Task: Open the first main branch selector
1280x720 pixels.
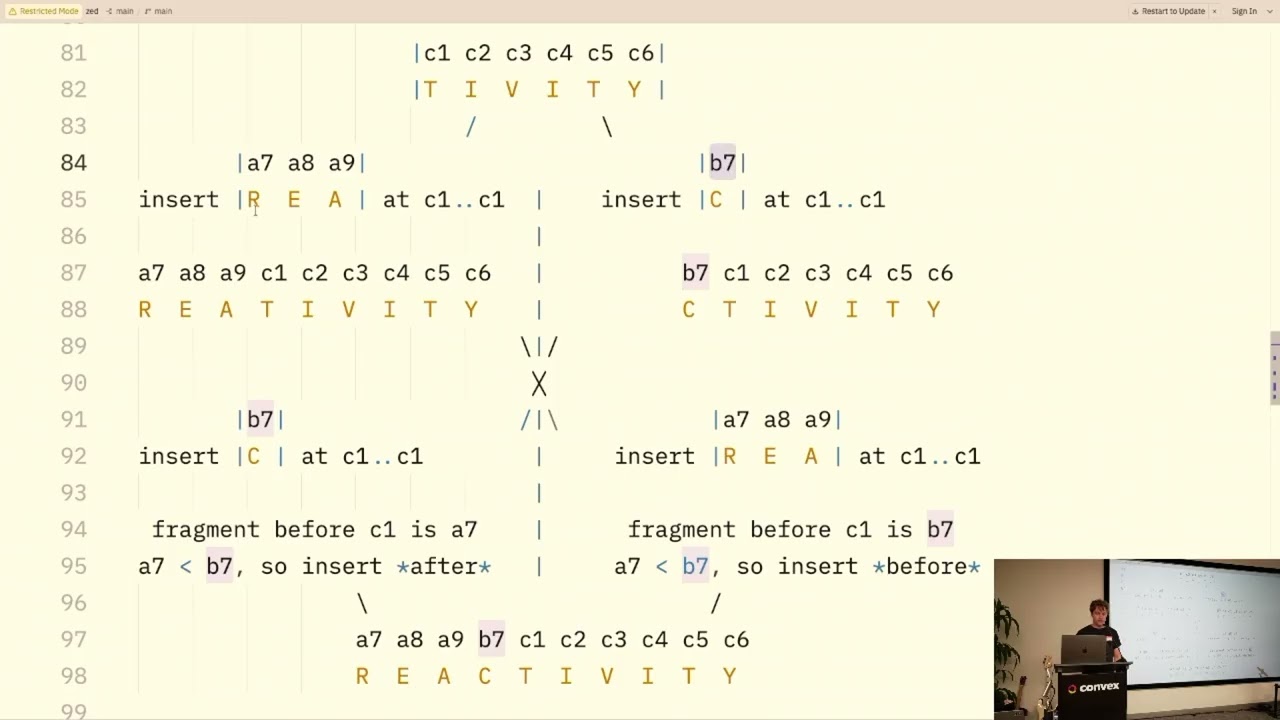Action: coord(120,11)
